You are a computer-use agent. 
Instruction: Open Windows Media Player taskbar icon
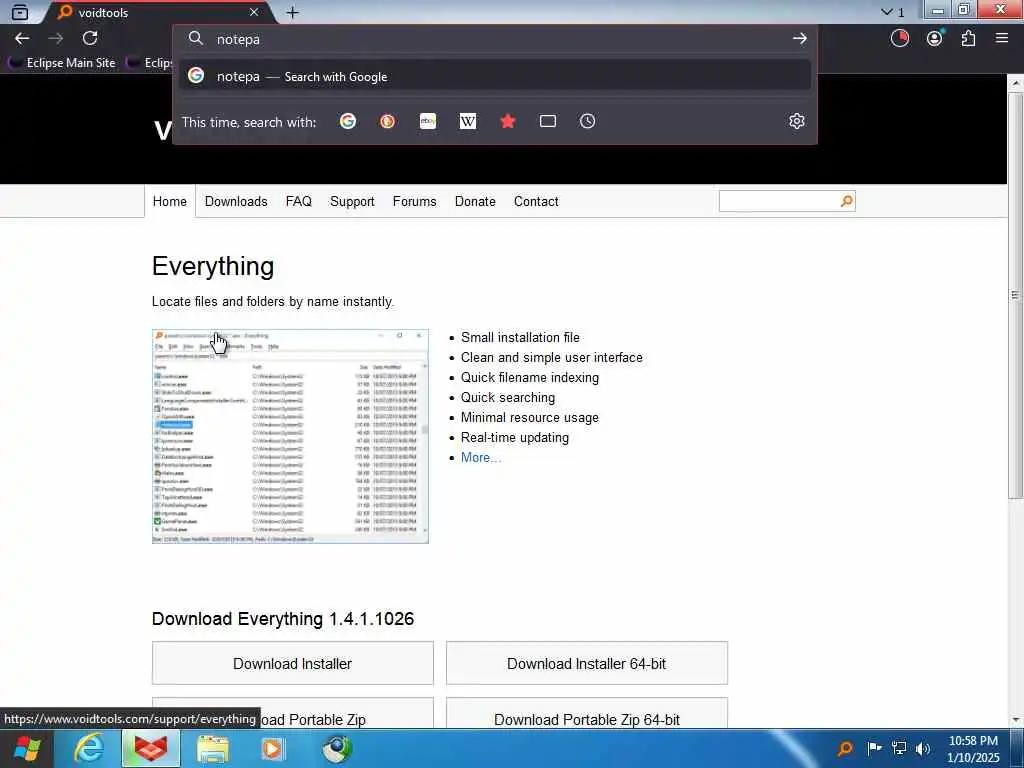pos(273,748)
